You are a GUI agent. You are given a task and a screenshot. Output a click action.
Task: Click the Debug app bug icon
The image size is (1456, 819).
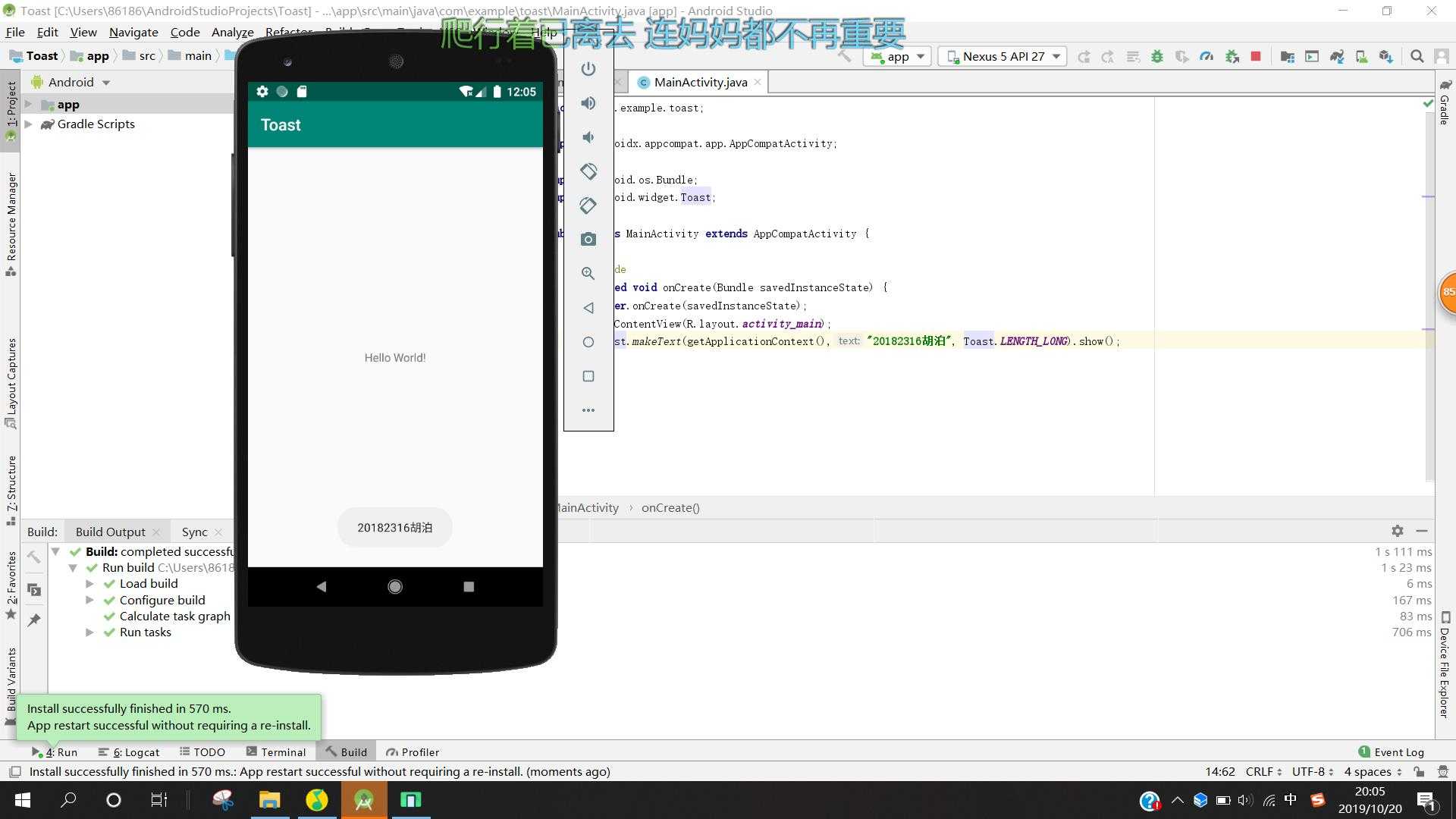1157,56
